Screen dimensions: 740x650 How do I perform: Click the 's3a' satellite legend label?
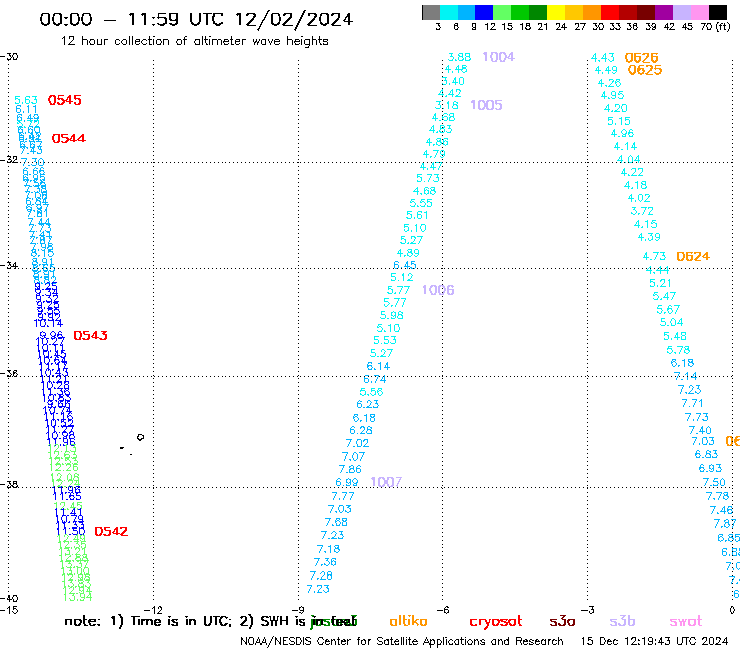coord(562,622)
